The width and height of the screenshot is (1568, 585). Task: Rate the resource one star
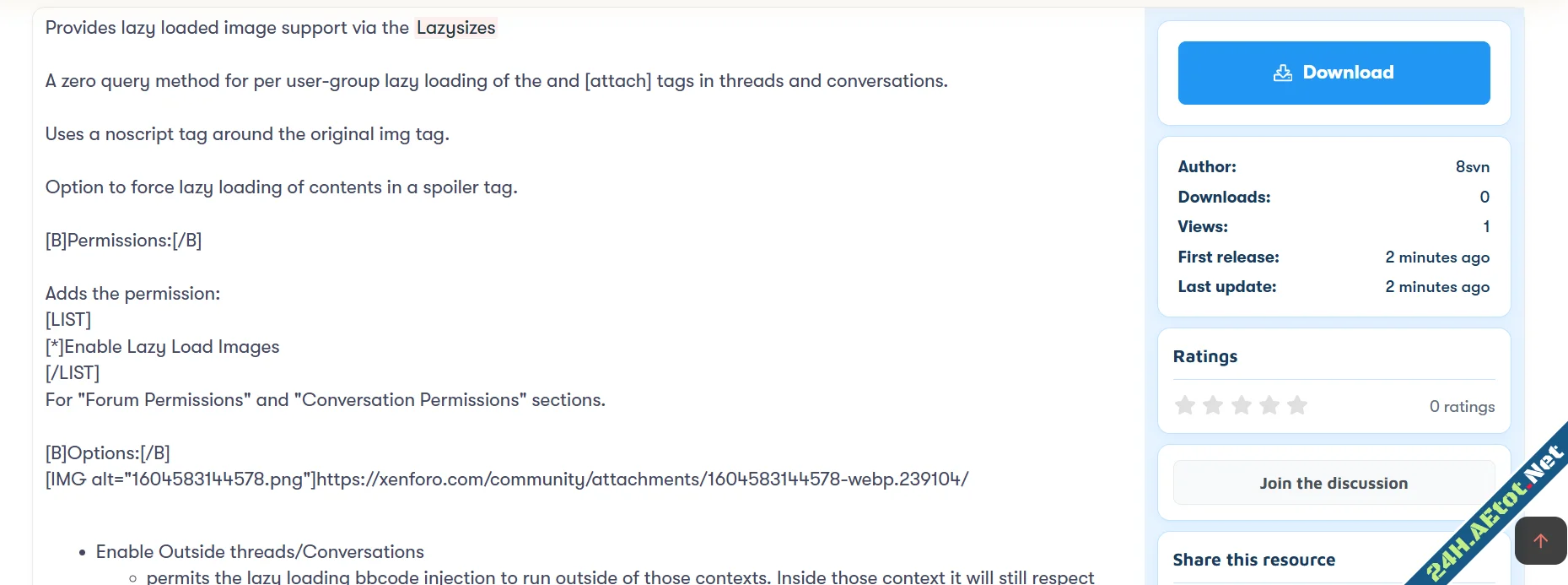pos(1185,406)
